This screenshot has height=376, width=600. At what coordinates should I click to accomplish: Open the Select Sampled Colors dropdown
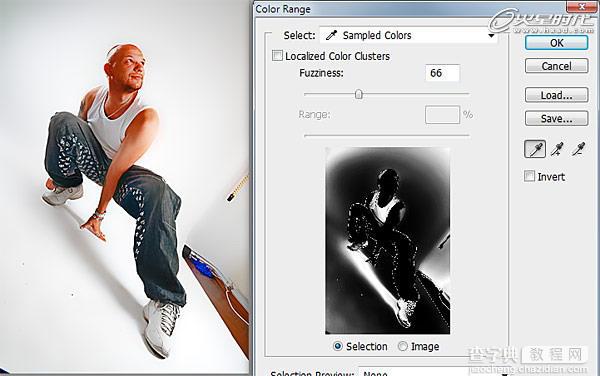coord(408,36)
